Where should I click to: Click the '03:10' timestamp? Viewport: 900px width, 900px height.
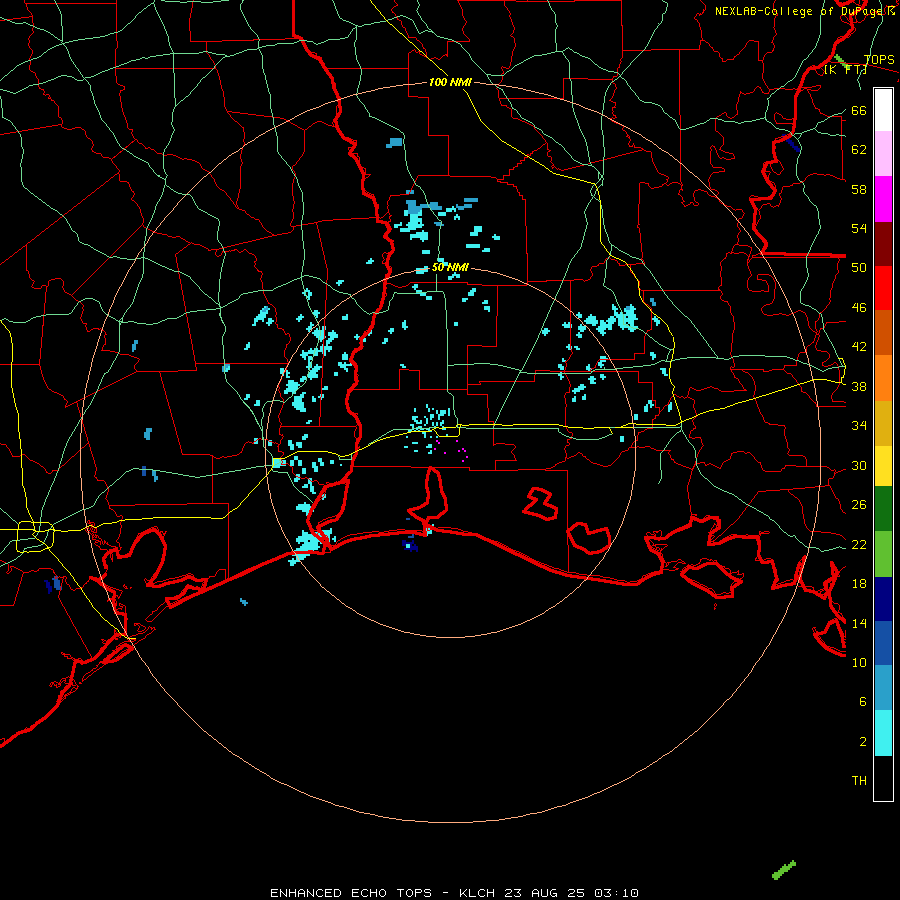point(616,893)
